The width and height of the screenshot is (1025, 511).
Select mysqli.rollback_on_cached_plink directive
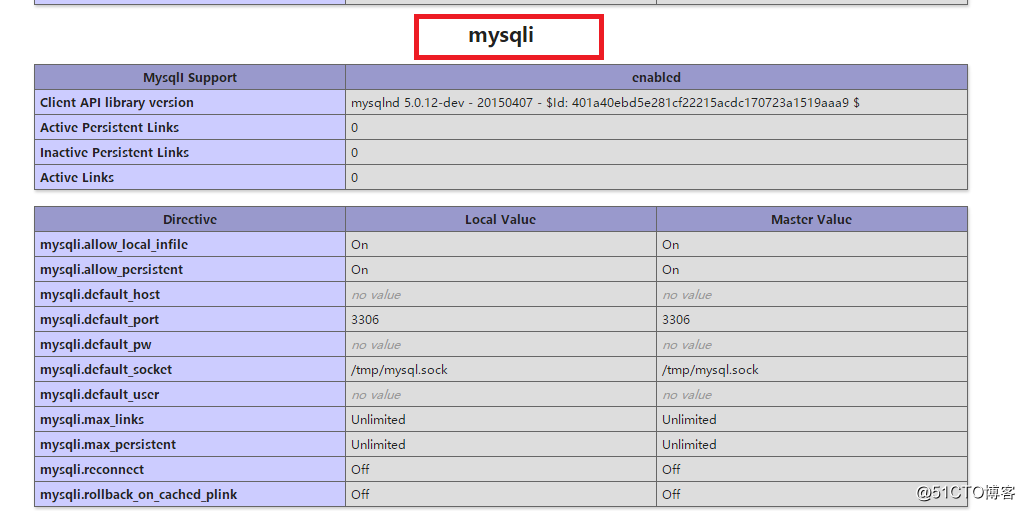point(139,494)
